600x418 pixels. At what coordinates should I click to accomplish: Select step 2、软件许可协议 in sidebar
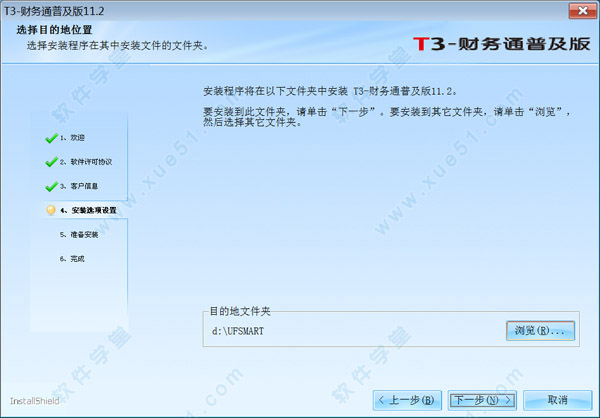(x=86, y=162)
